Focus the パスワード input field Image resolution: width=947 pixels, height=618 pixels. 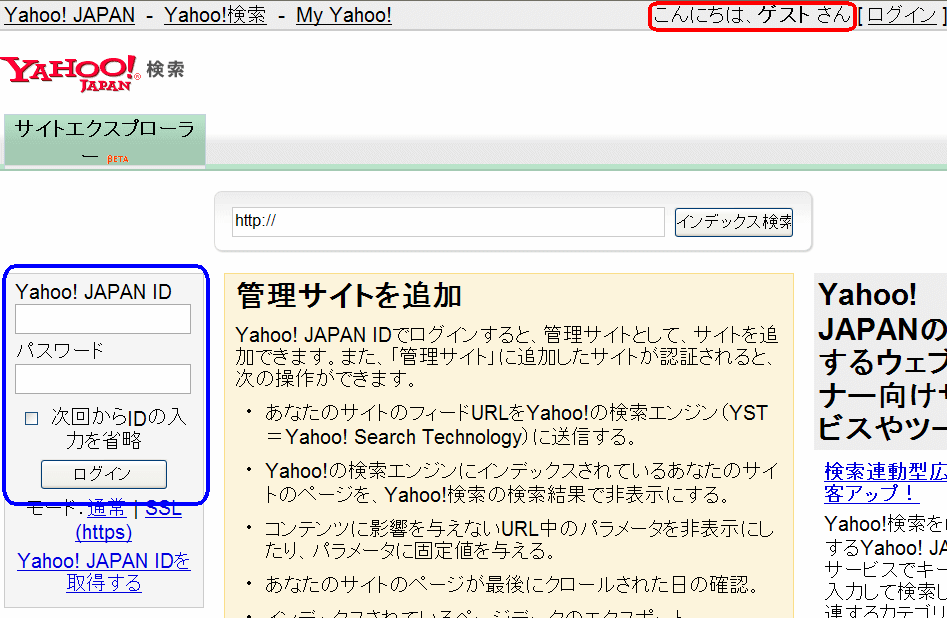(x=103, y=379)
